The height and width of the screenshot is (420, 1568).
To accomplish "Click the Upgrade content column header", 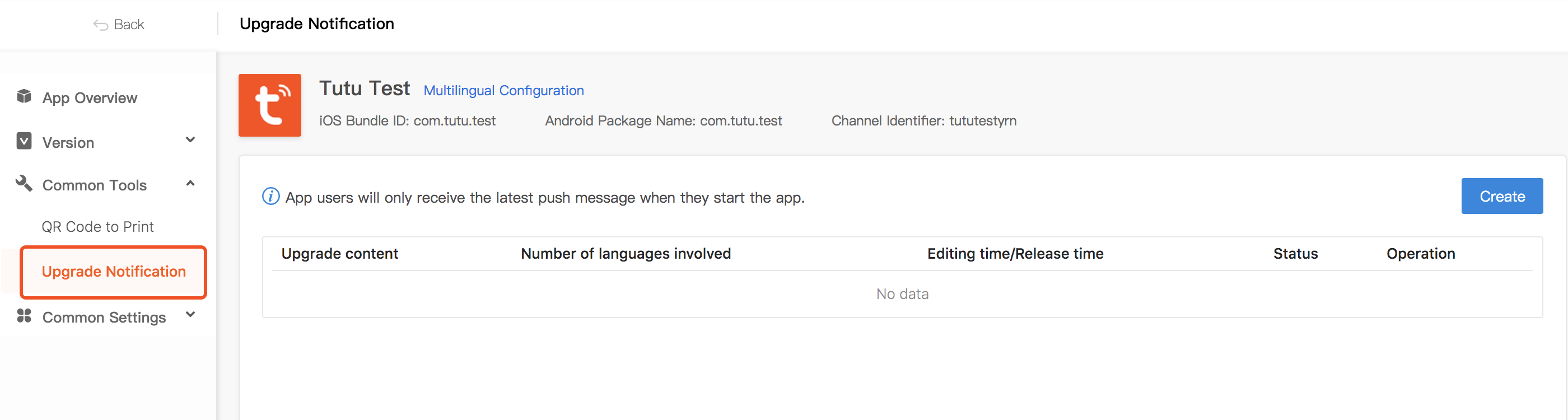I will pos(340,254).
